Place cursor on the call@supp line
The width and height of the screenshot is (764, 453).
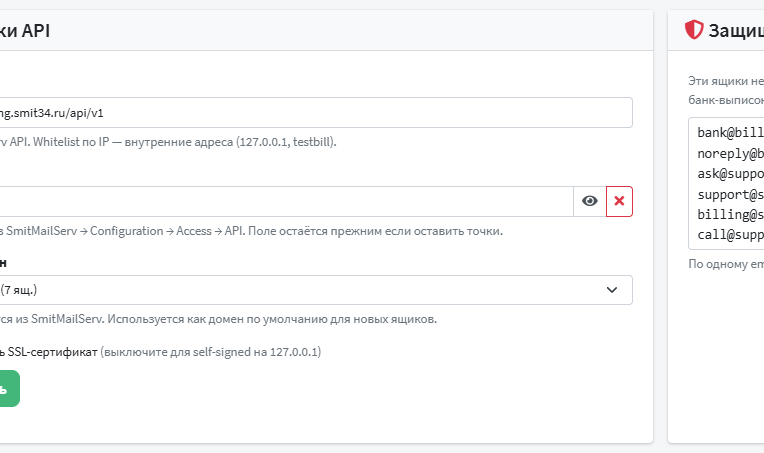pyautogui.click(x=730, y=235)
